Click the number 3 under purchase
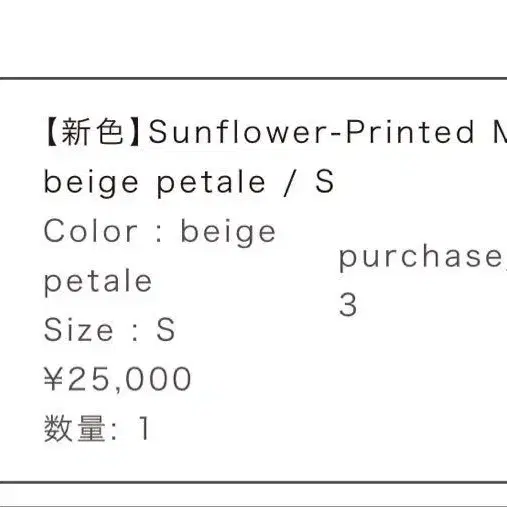 tap(348, 305)
